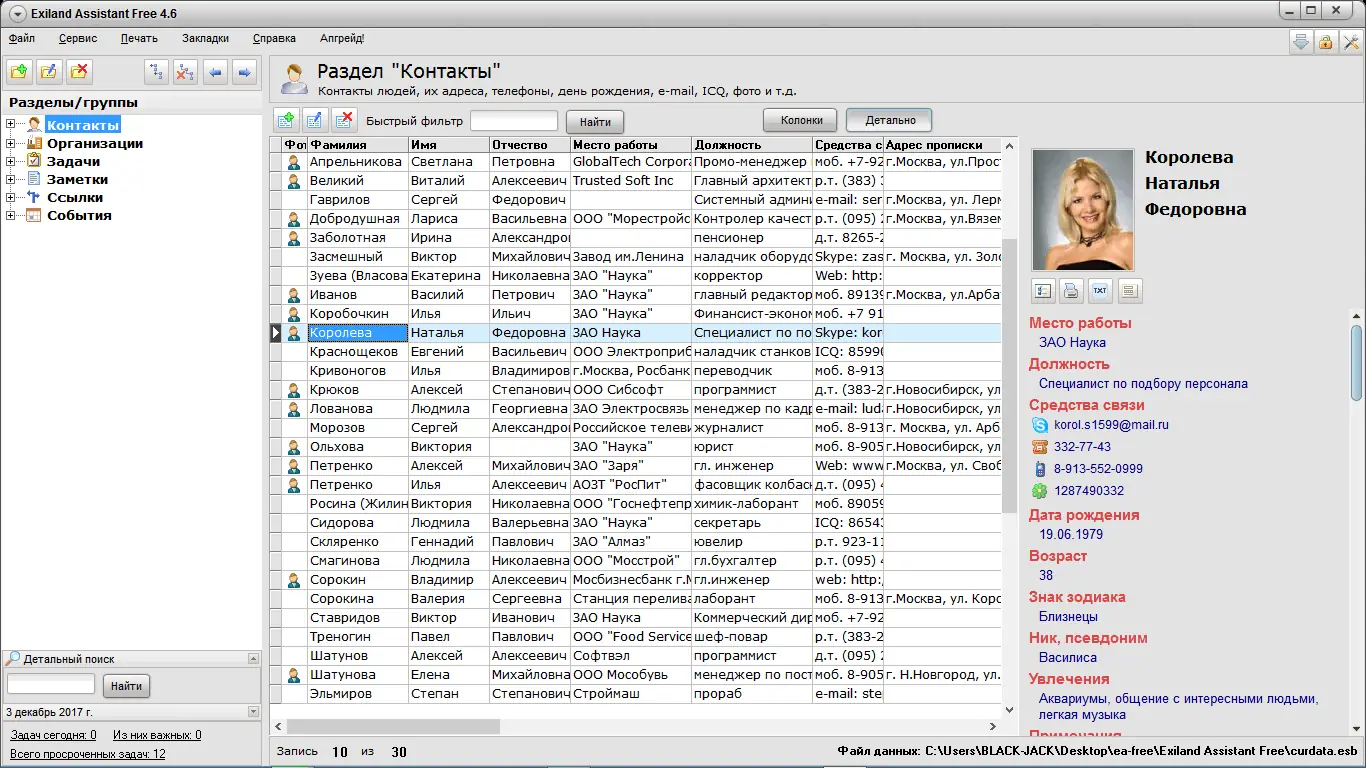Click the delete folder icon with red X
This screenshot has height=768, width=1366.
[x=80, y=71]
